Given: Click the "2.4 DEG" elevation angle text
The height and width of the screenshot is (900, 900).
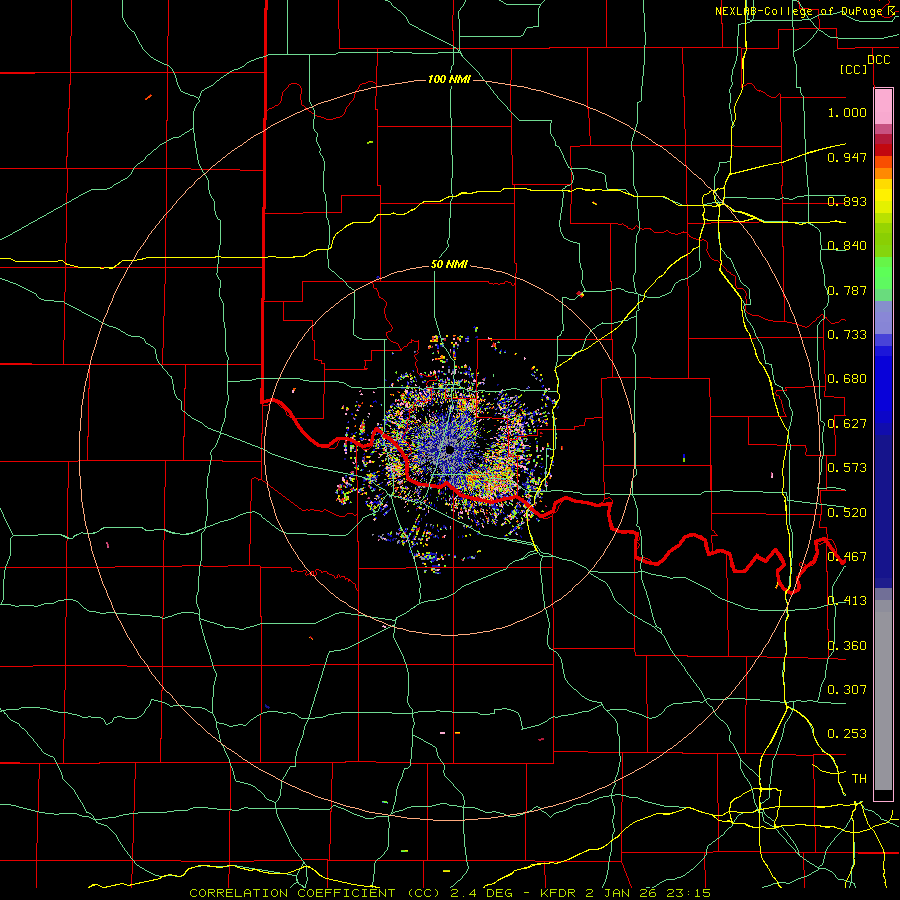Looking at the screenshot, I should [x=481, y=893].
